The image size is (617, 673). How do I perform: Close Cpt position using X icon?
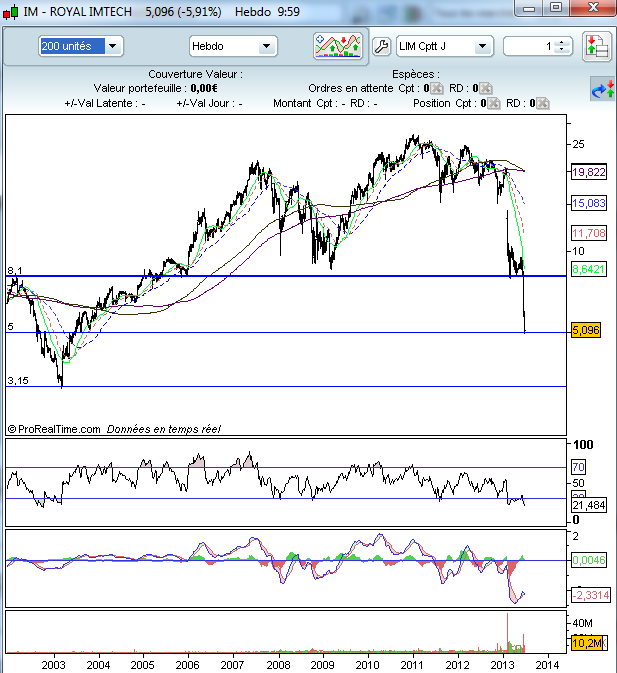pyautogui.click(x=494, y=103)
